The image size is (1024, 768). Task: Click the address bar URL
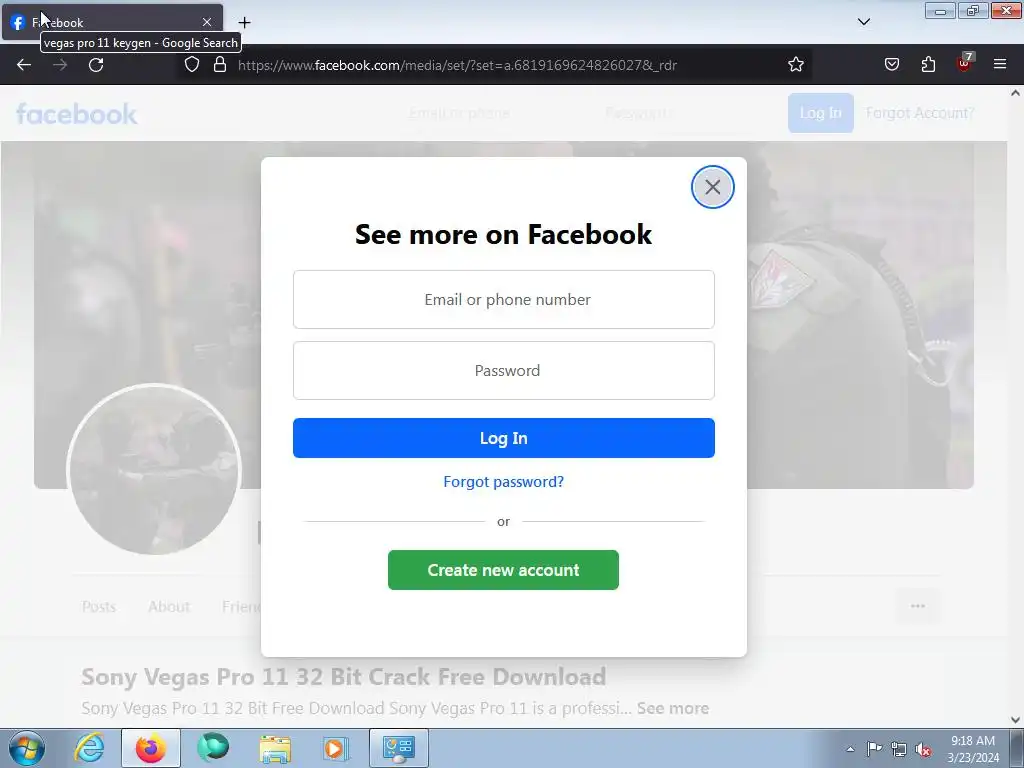tap(457, 65)
